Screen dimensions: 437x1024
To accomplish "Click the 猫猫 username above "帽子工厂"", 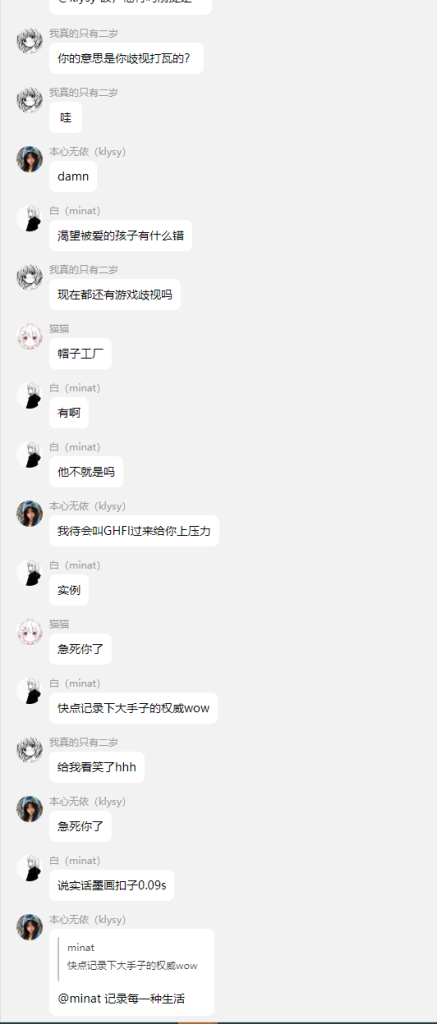I will 59,329.
